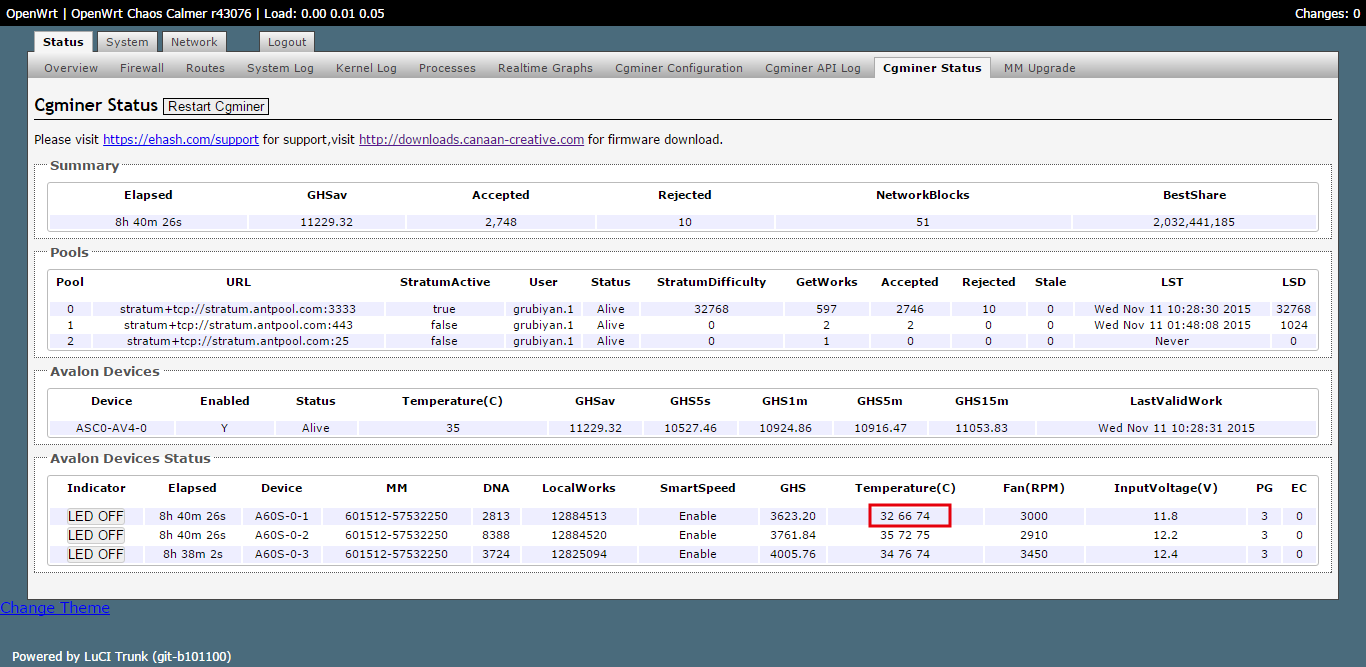Open the Firewall subtab
This screenshot has width=1366, height=667.
coord(142,68)
